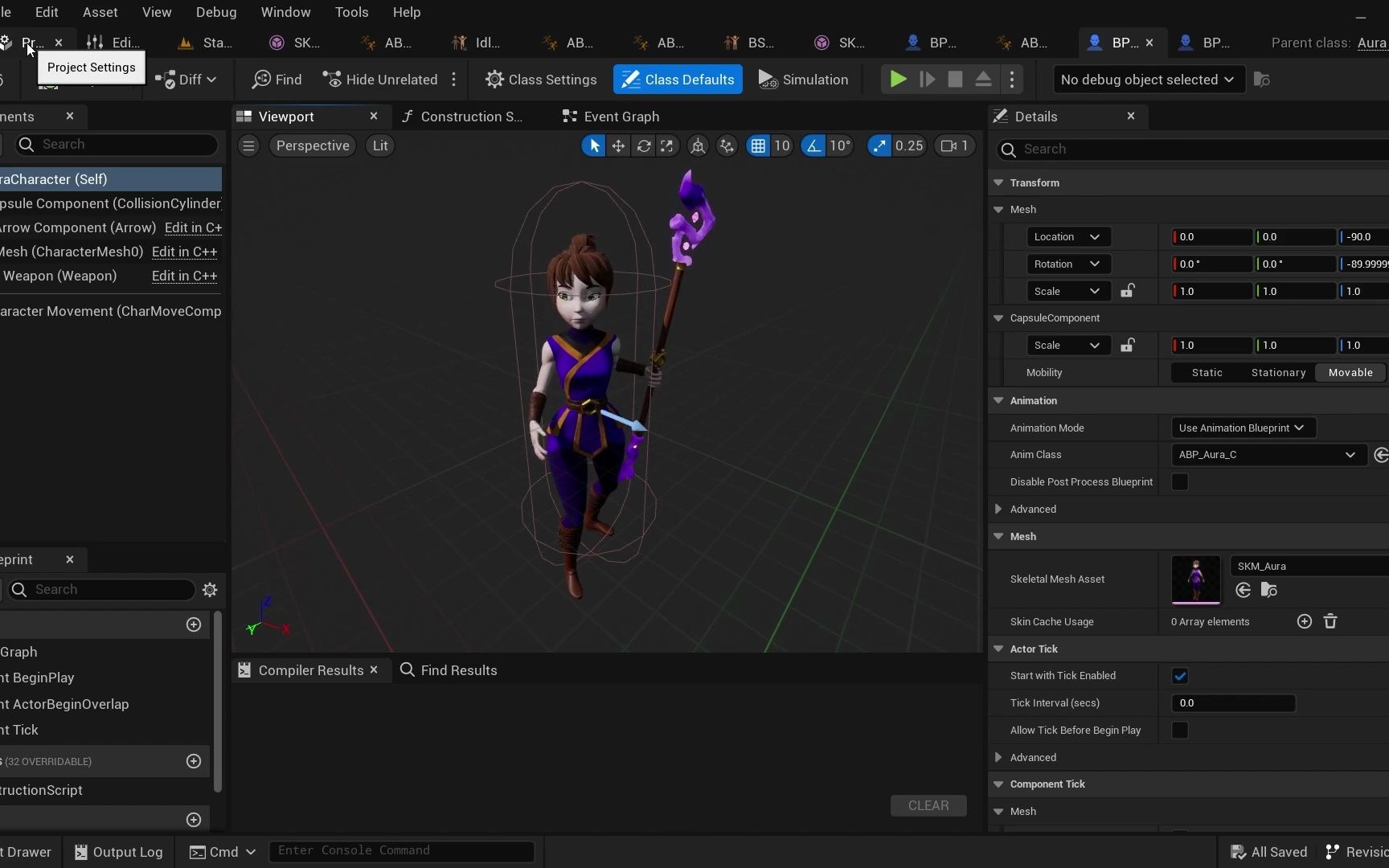Delete all Skin Cache Usage array elements
The height and width of the screenshot is (868, 1389).
pyautogui.click(x=1331, y=621)
